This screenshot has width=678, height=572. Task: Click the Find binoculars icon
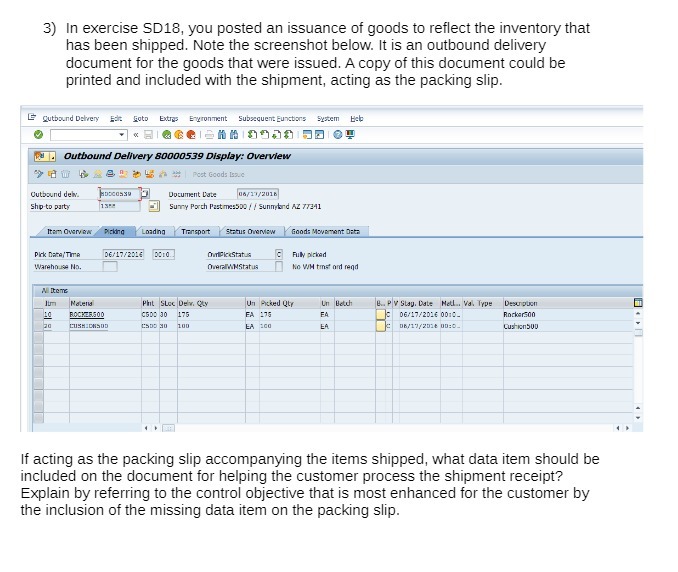(x=222, y=135)
